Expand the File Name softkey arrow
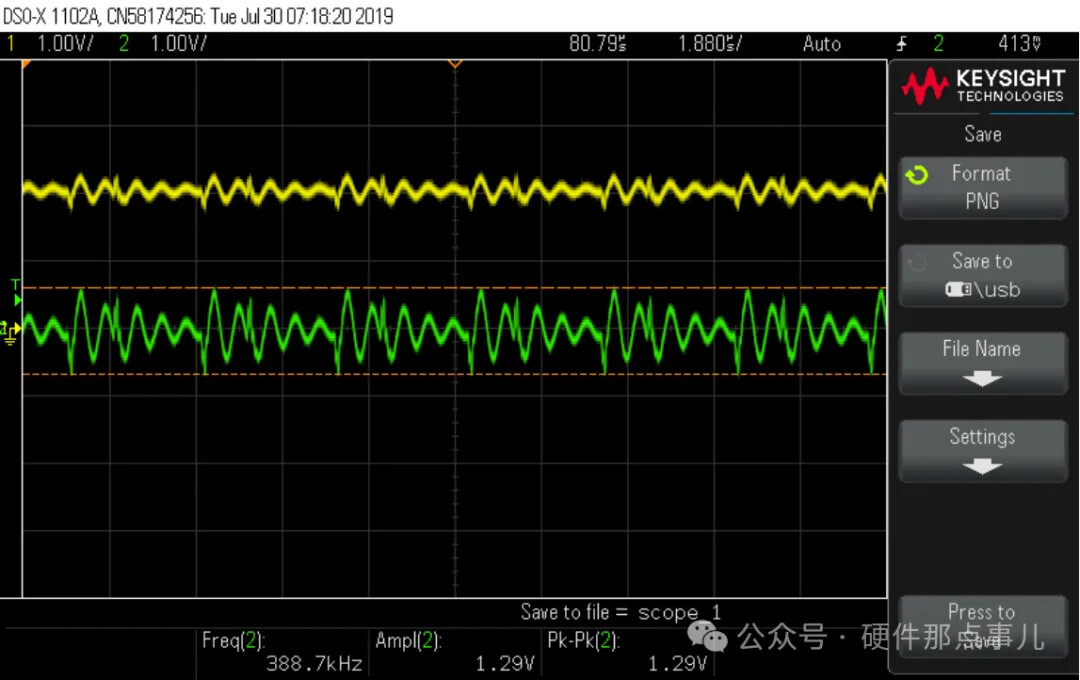The height and width of the screenshot is (680, 1080). pyautogui.click(x=982, y=379)
